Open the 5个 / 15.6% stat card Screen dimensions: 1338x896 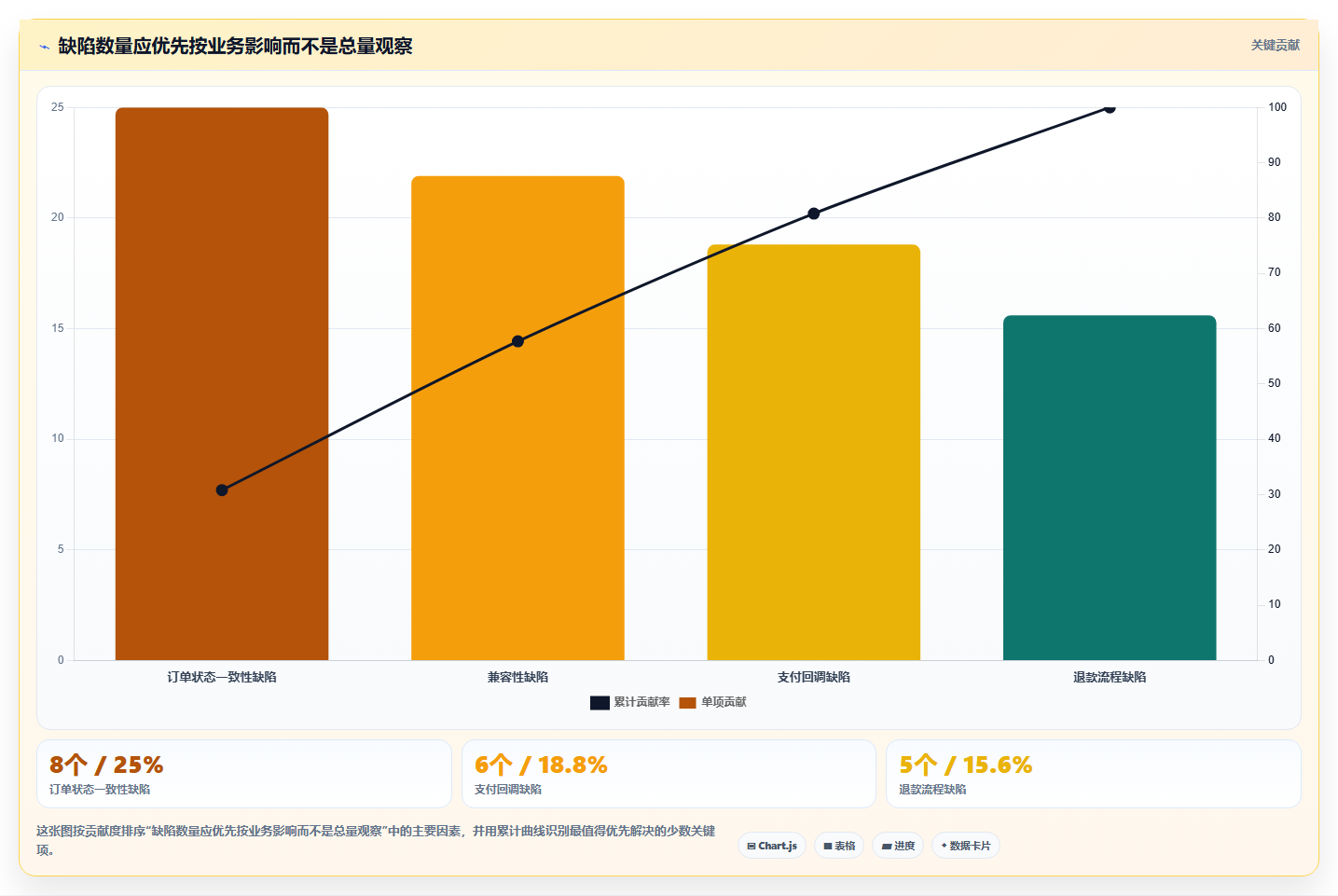point(1093,774)
